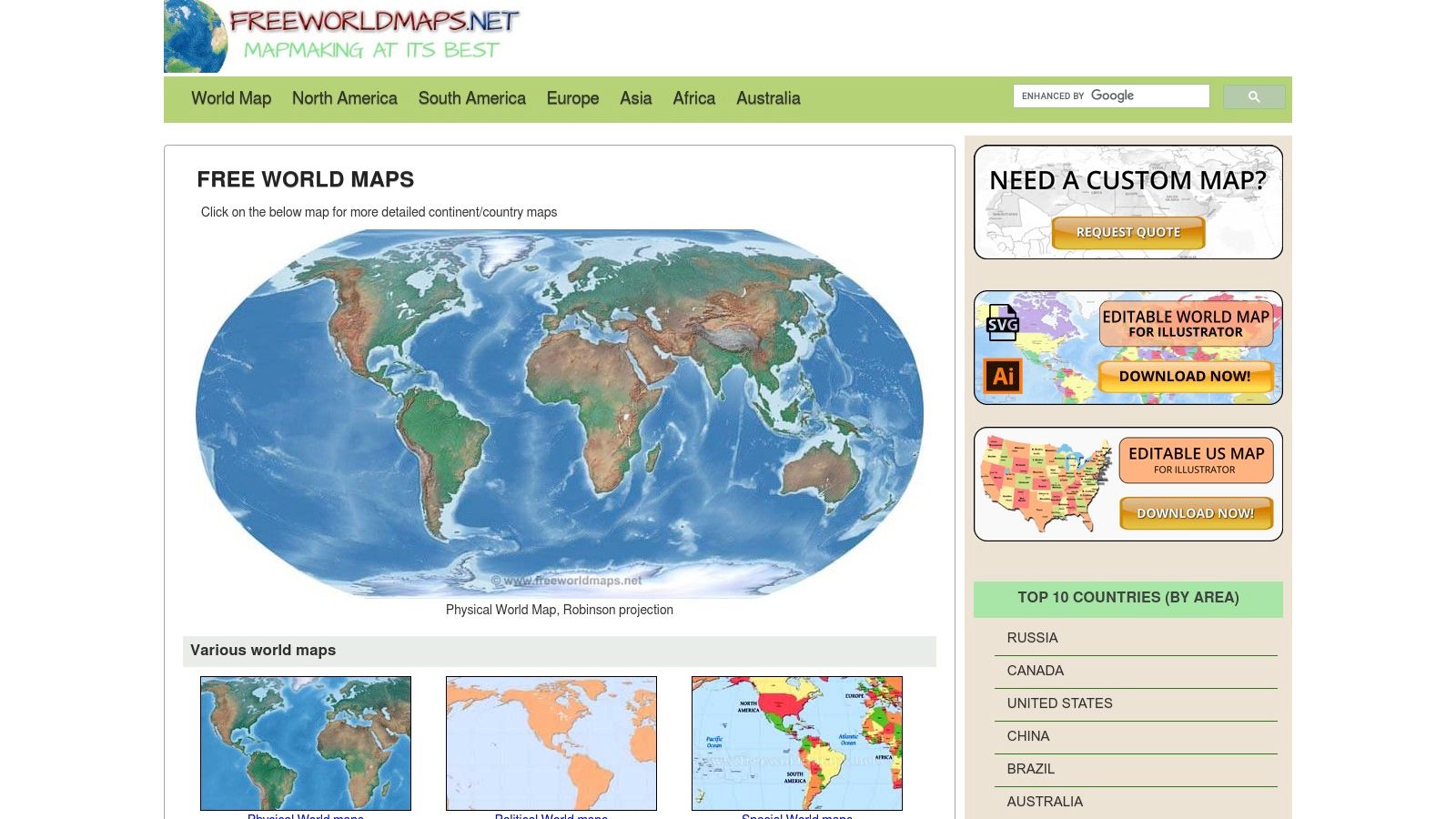Viewport: 1456px width, 819px height.
Task: Click the Adobe Illustrator Ai icon
Action: coord(1002,375)
